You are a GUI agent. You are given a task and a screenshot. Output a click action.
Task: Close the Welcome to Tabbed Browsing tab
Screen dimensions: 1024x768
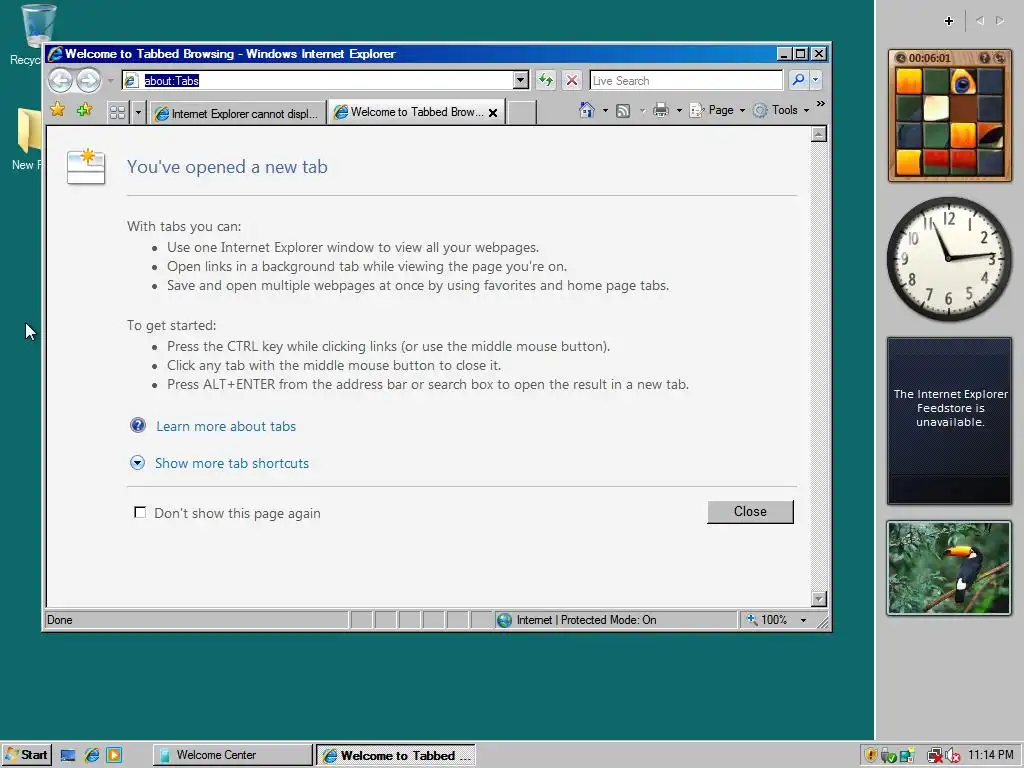pos(493,113)
